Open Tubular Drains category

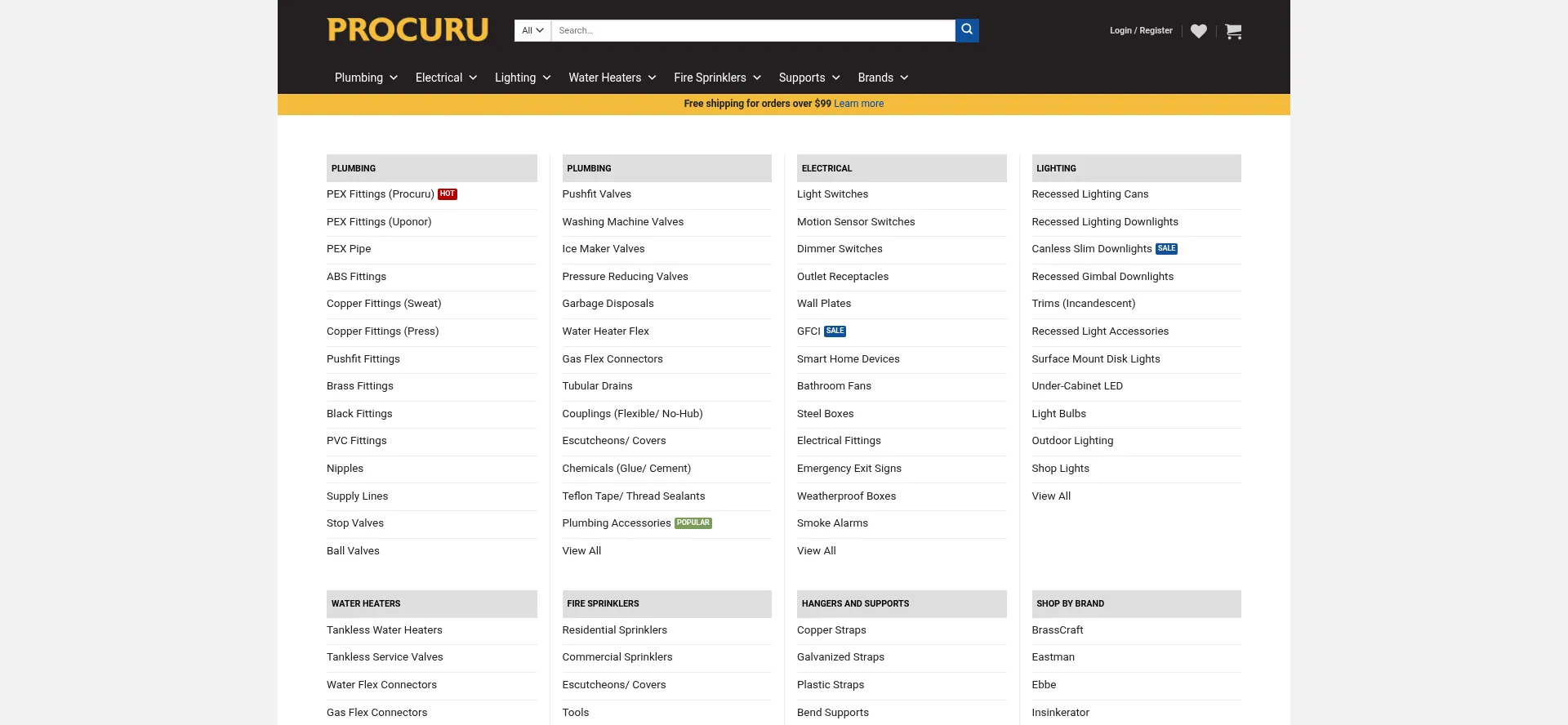point(597,386)
